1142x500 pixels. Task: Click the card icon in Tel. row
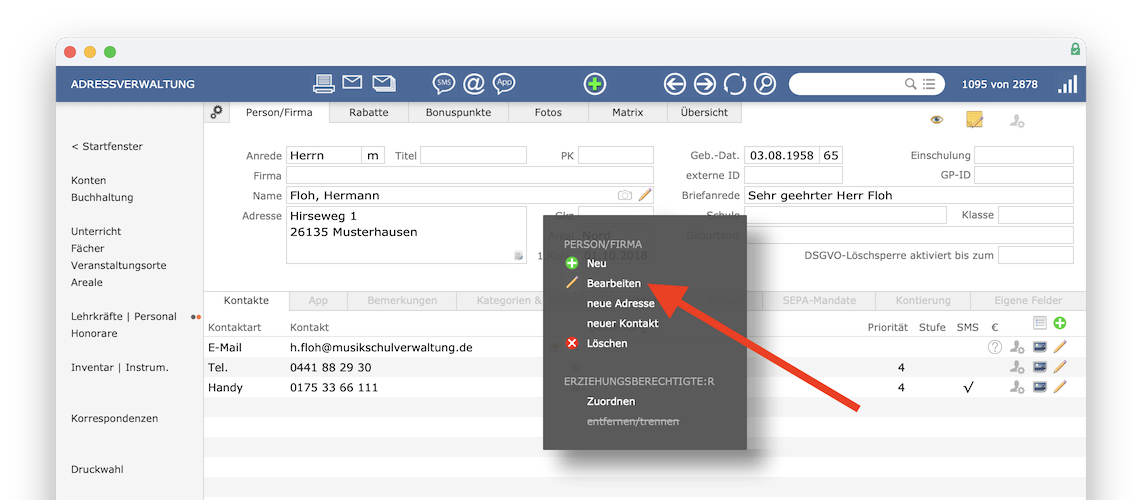click(x=1040, y=368)
